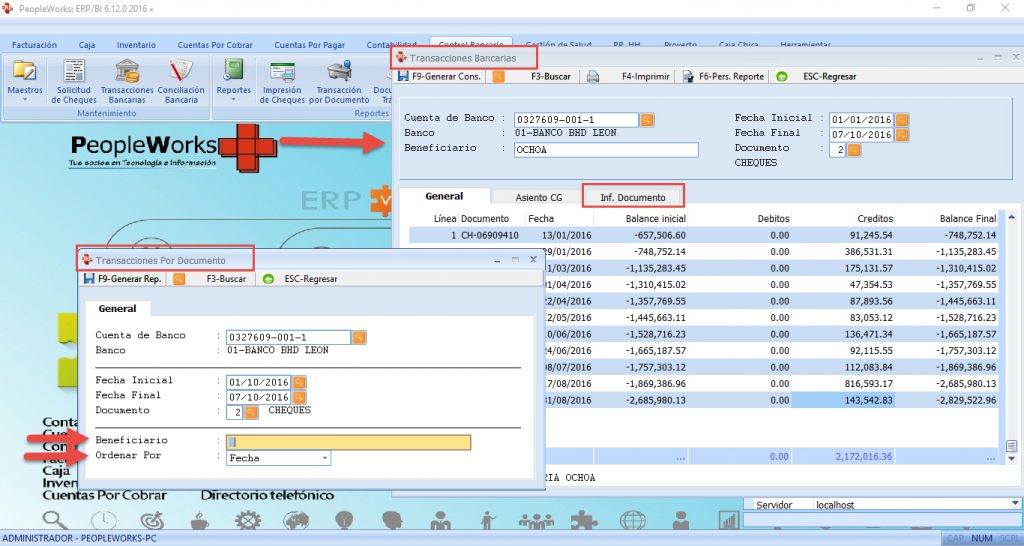Click the Creditos column header

874,219
